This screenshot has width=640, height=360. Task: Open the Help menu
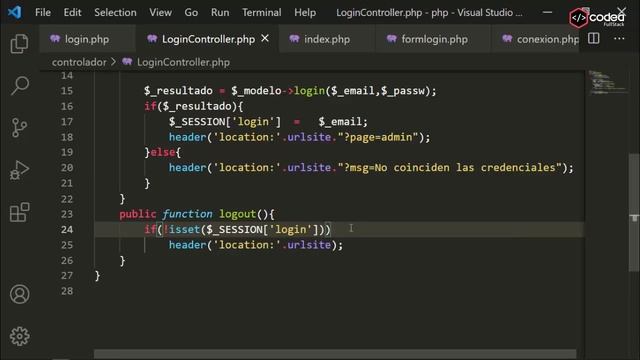(305, 13)
